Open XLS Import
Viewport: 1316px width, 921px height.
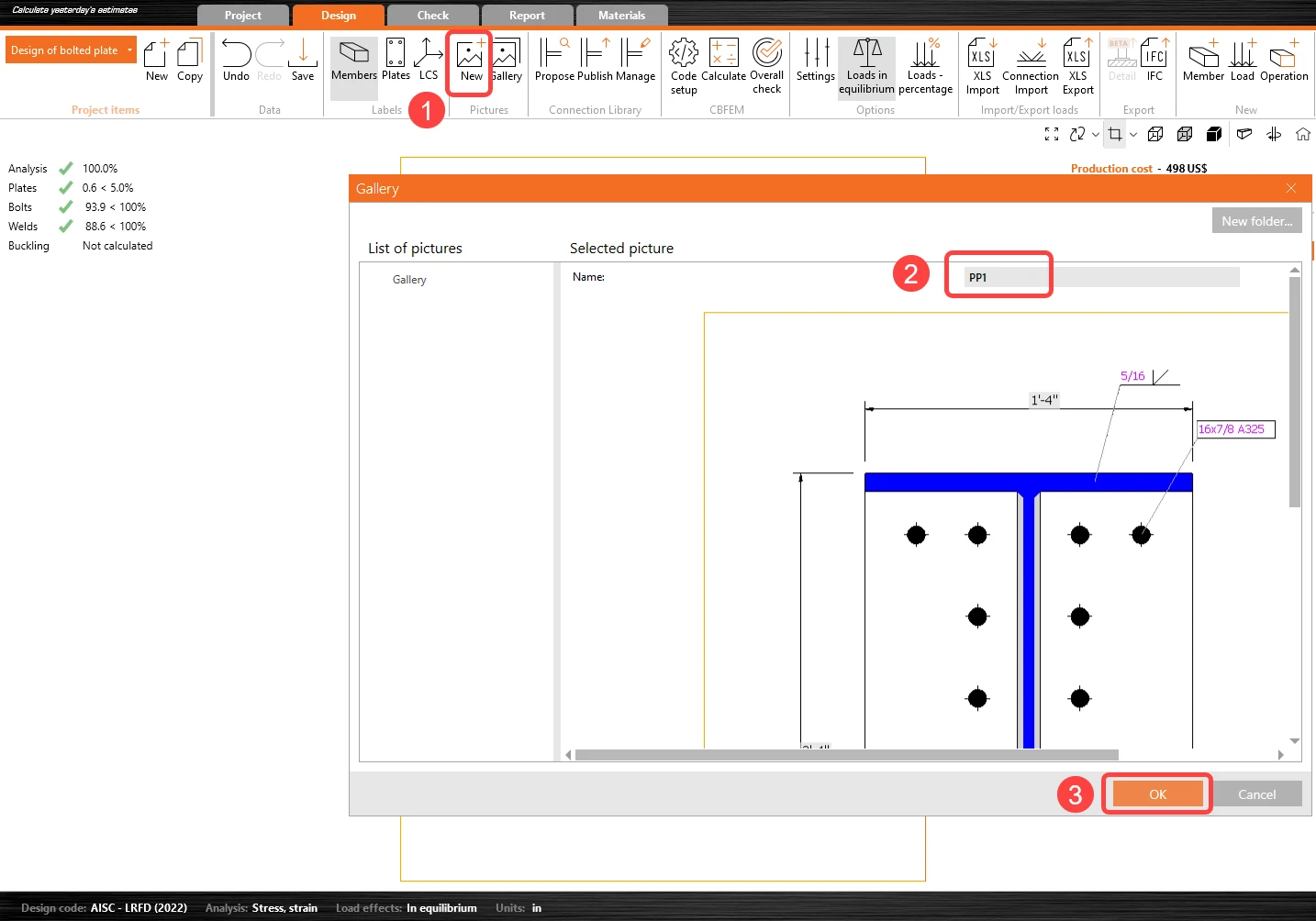click(x=982, y=67)
